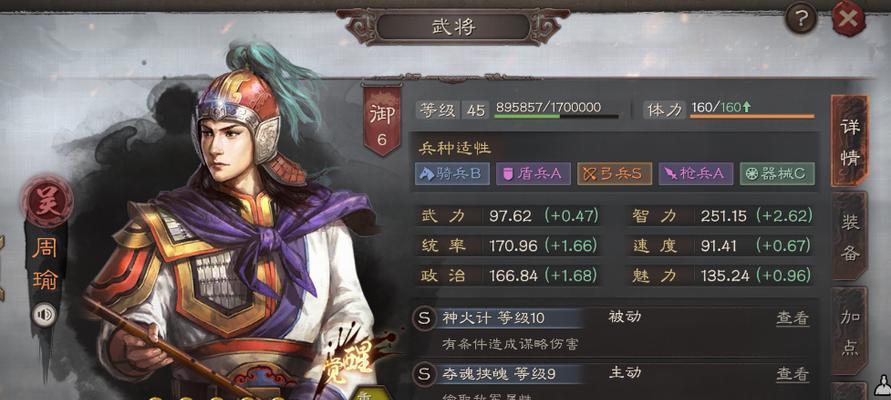
Task: Select the 骑兵B cavalry aptitude badge
Action: 452,174
